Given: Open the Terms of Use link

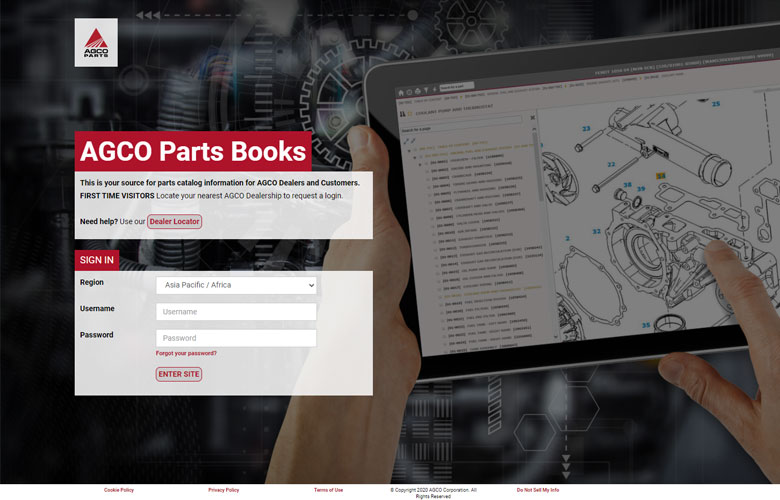Looking at the screenshot, I should tap(328, 490).
